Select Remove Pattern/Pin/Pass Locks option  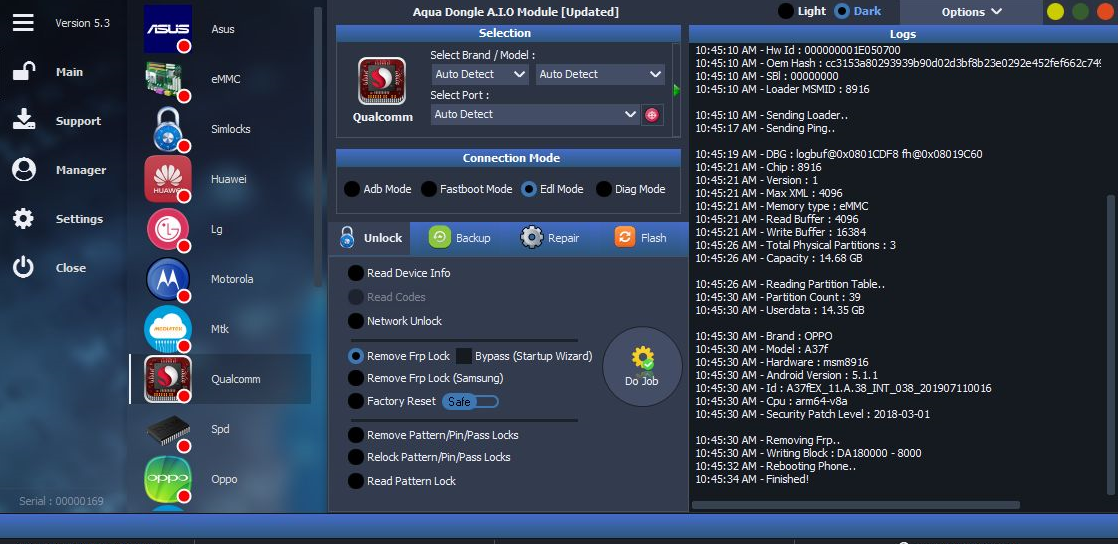click(x=355, y=435)
